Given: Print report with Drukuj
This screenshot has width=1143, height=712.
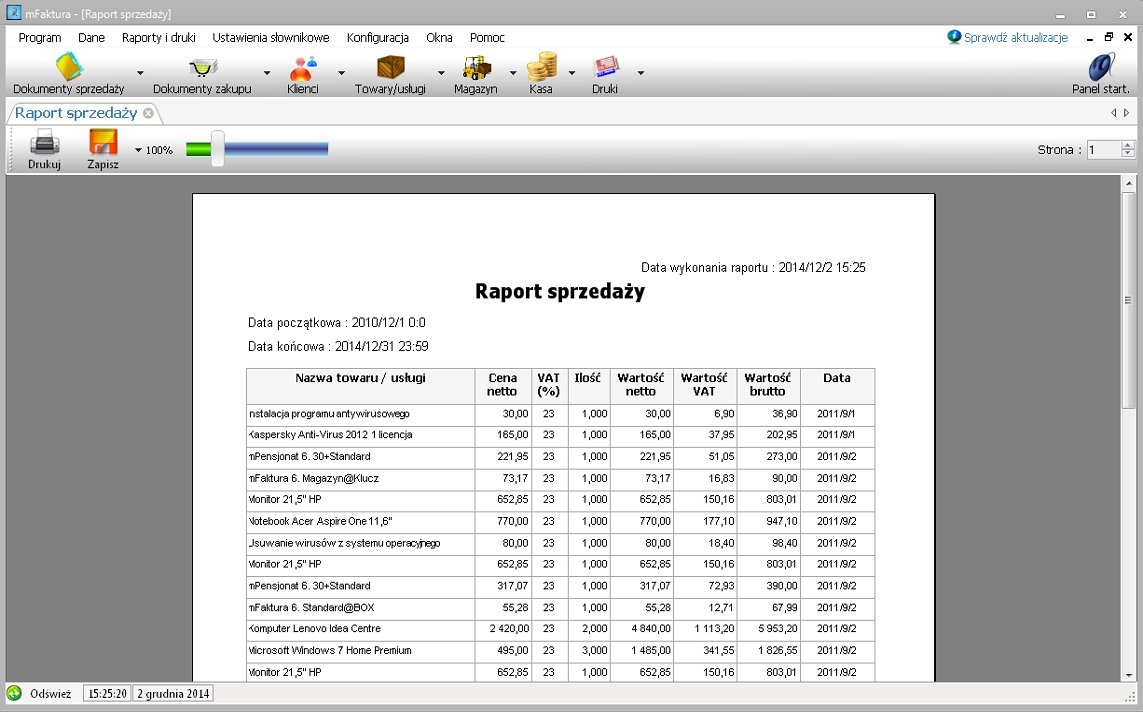Looking at the screenshot, I should 44,149.
